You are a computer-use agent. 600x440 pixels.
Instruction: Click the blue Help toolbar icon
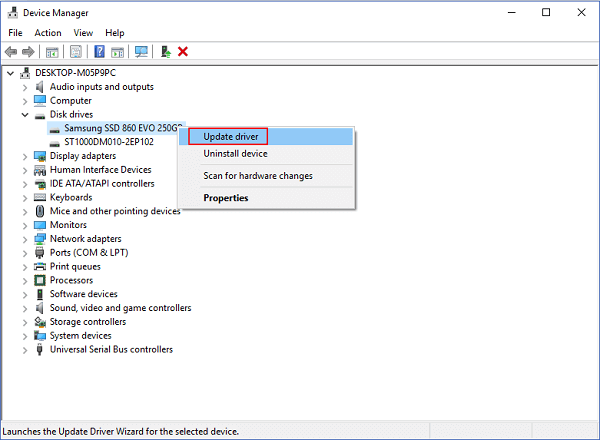click(99, 52)
